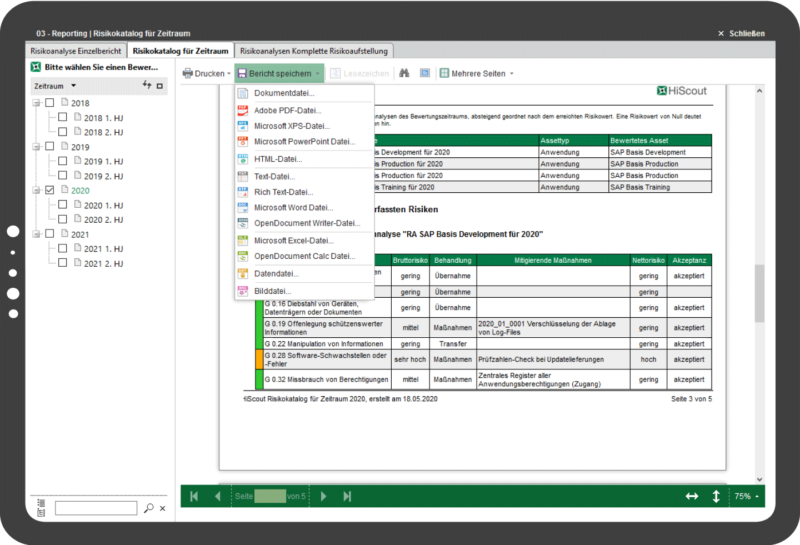Image resolution: width=800 pixels, height=545 pixels.
Task: Click the Adobe PDF-Datei icon
Action: point(243,110)
